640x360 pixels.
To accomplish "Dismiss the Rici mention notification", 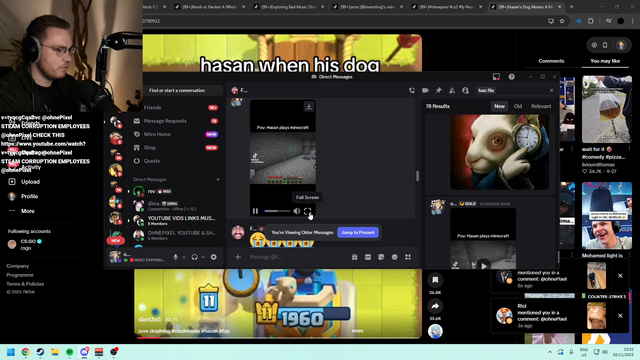I will click(620, 316).
